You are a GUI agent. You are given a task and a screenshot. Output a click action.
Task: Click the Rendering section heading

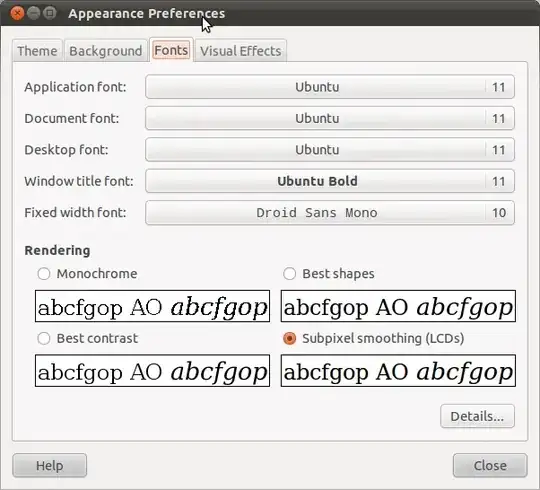[x=58, y=250]
